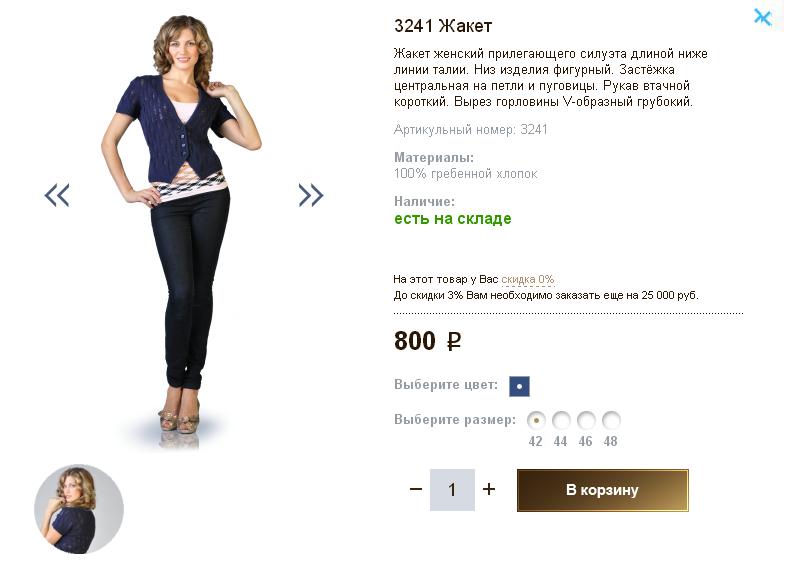
Task: Open the "скидка 0%" discount link
Action: pos(527,279)
